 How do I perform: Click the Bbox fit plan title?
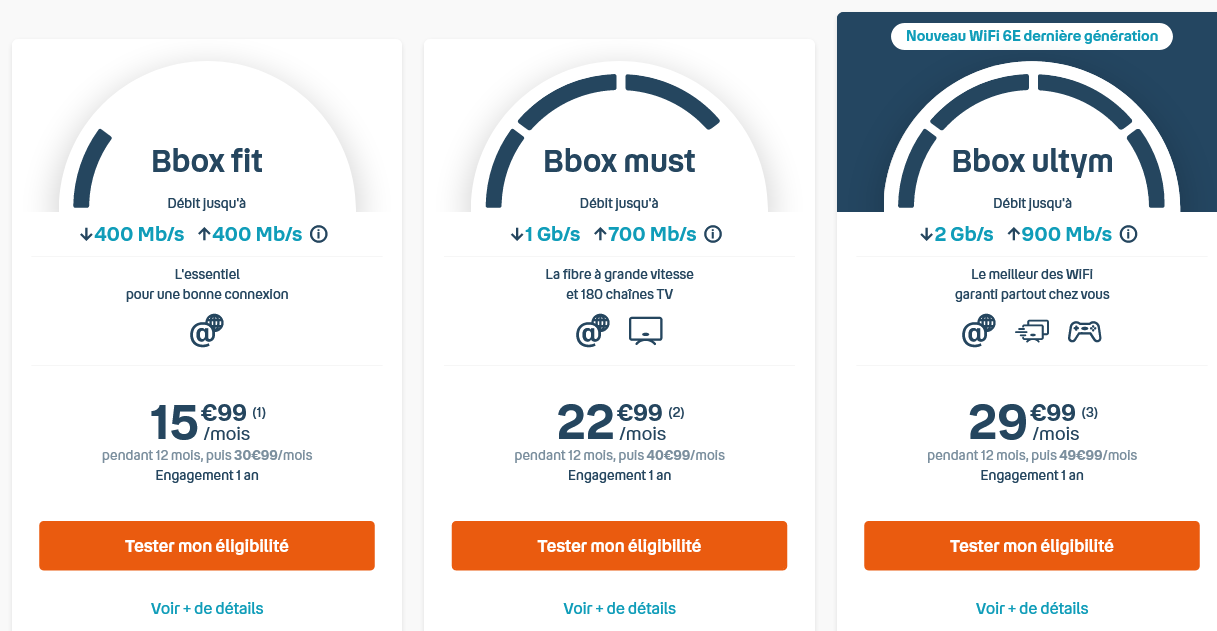[x=207, y=161]
